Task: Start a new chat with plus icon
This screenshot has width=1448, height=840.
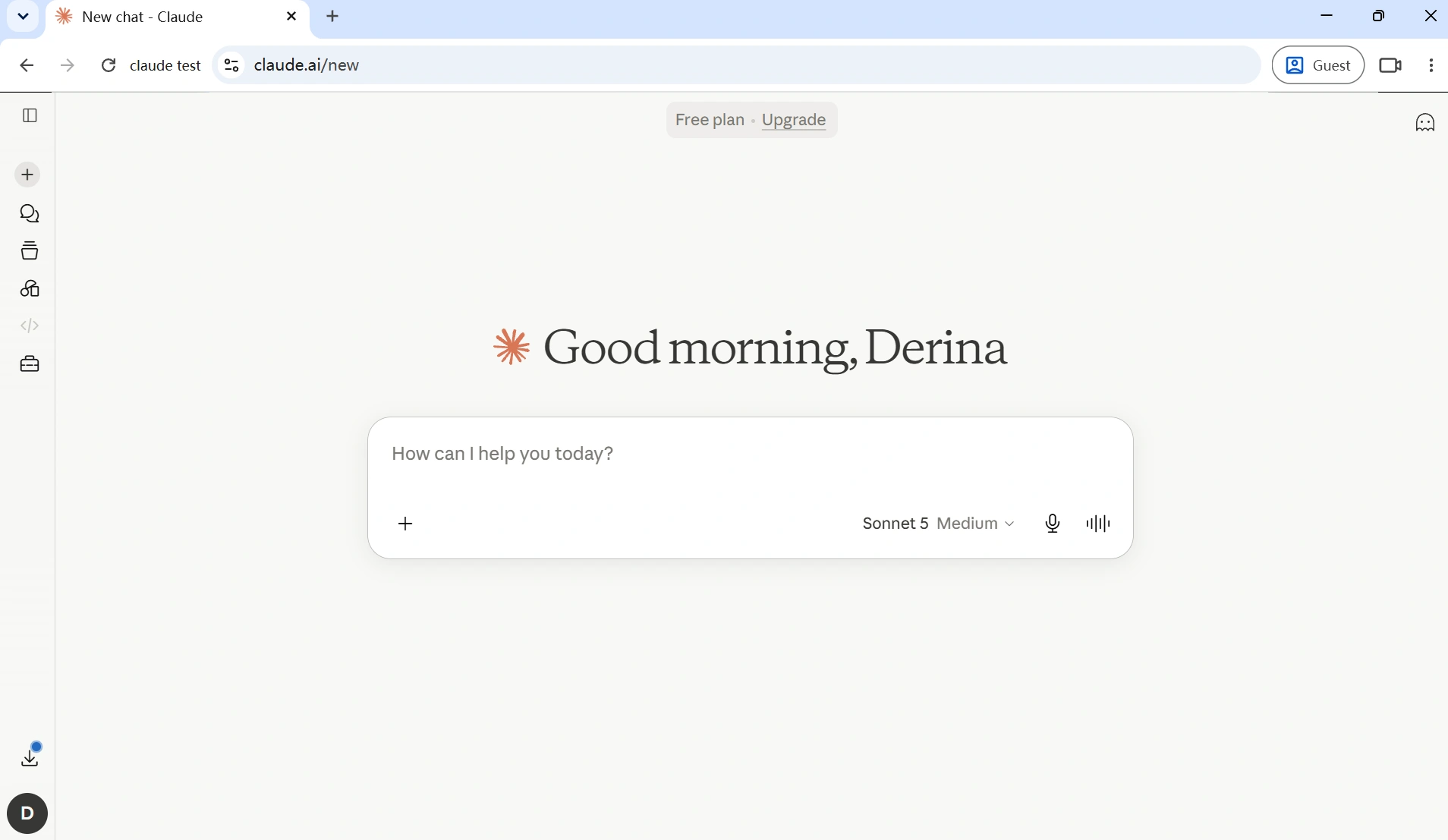Action: pos(27,175)
